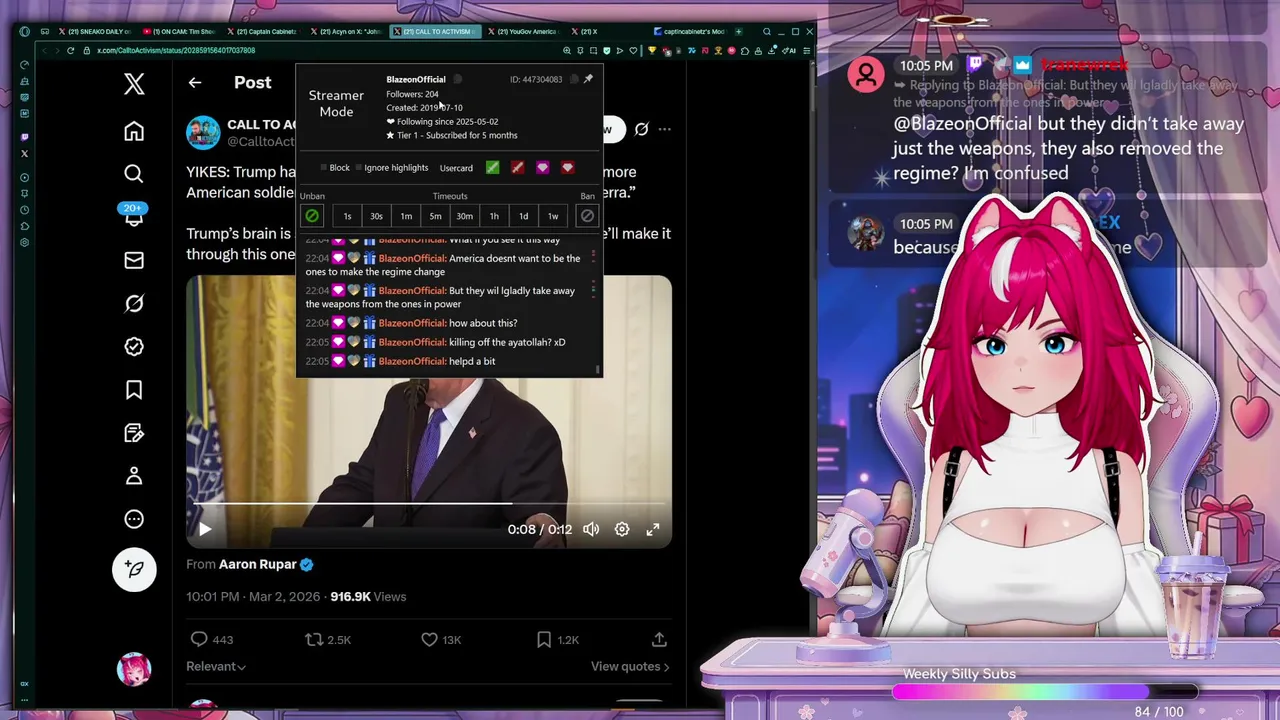Open post three-dot more menu

click(x=664, y=129)
